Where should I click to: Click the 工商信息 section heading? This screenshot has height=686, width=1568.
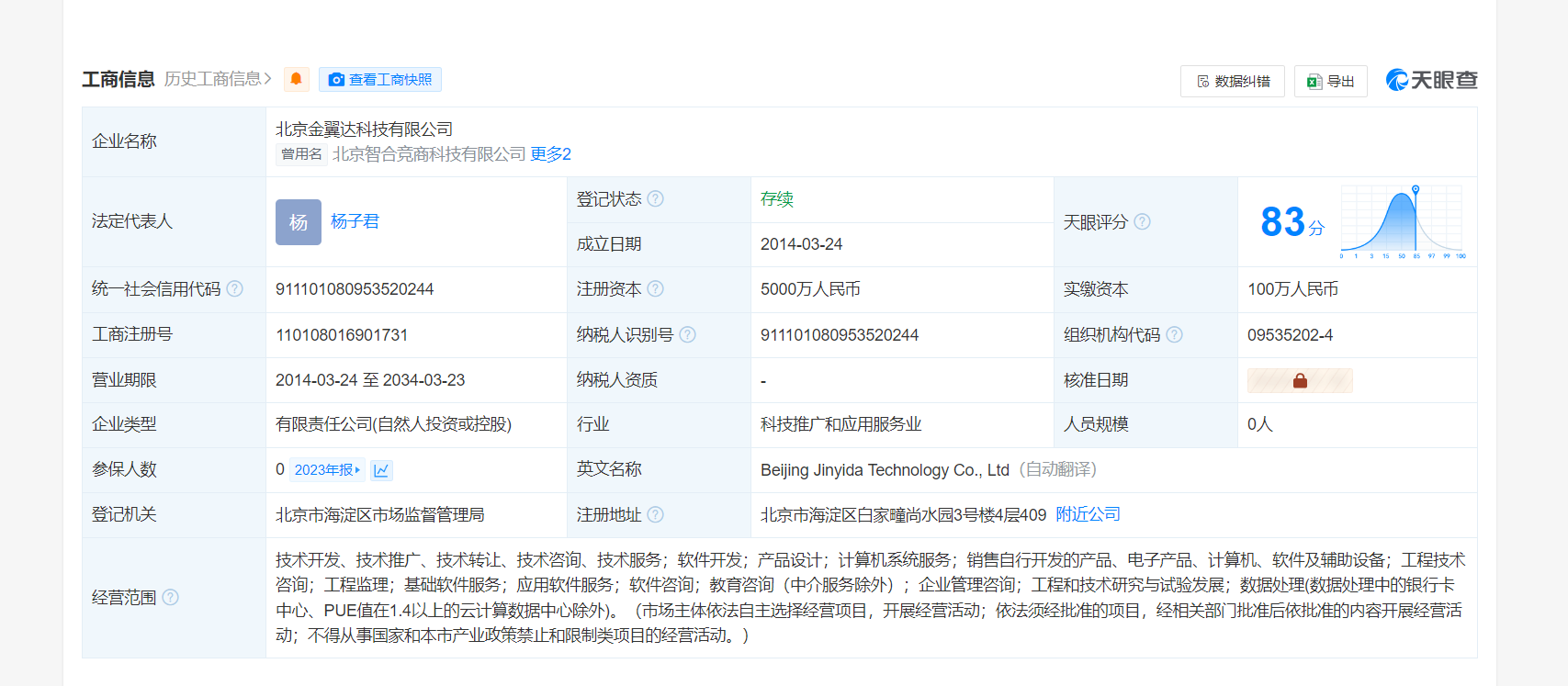click(x=118, y=80)
